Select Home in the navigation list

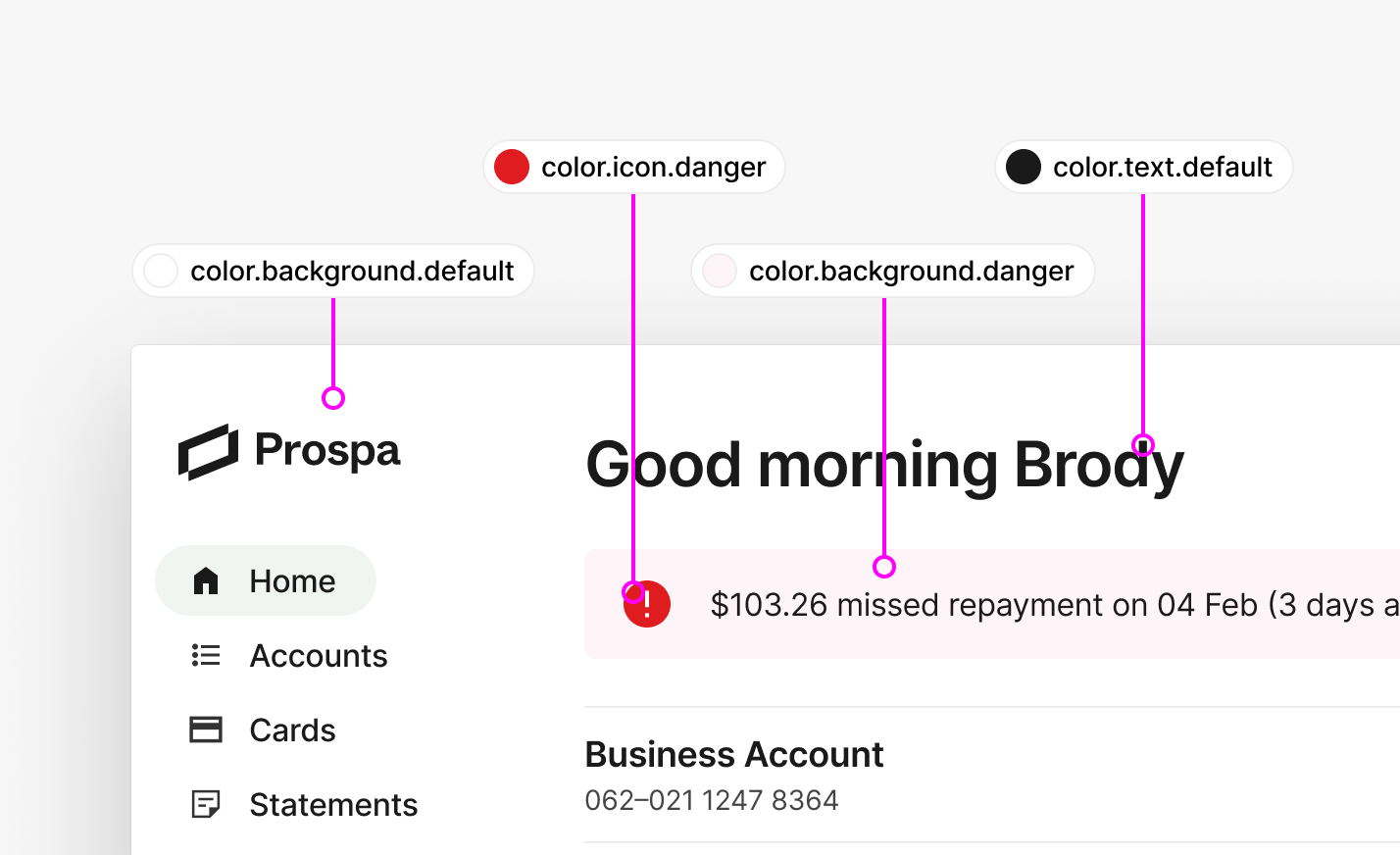coord(292,580)
